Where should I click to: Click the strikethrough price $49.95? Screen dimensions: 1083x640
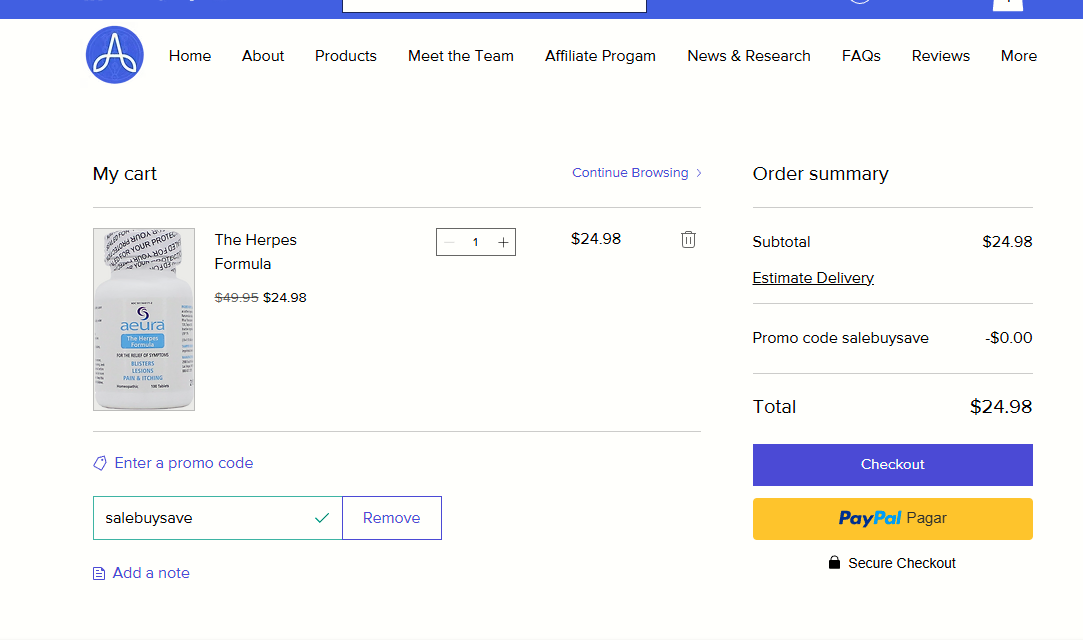(x=236, y=298)
